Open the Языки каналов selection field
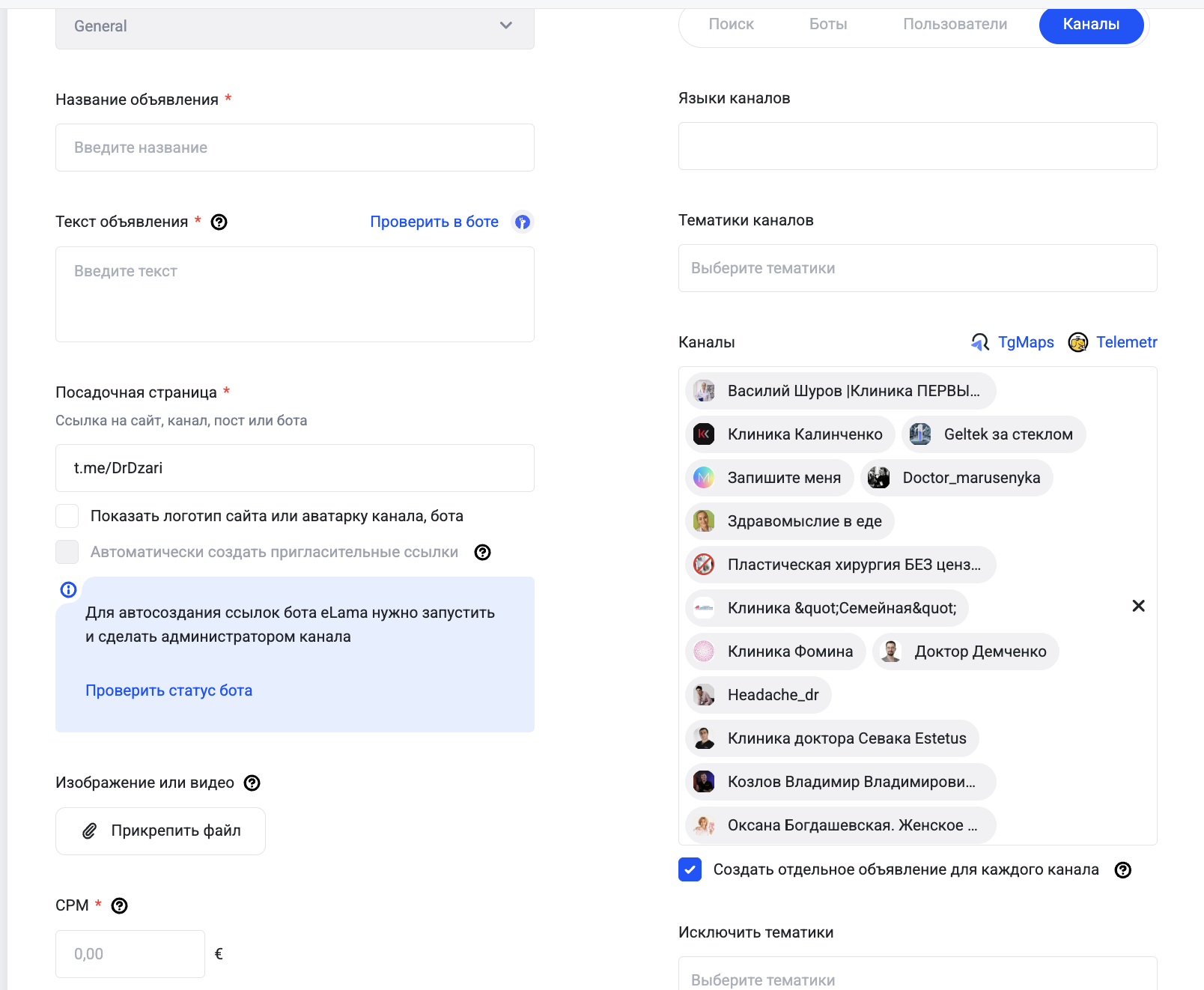The width and height of the screenshot is (1204, 990). tap(917, 146)
